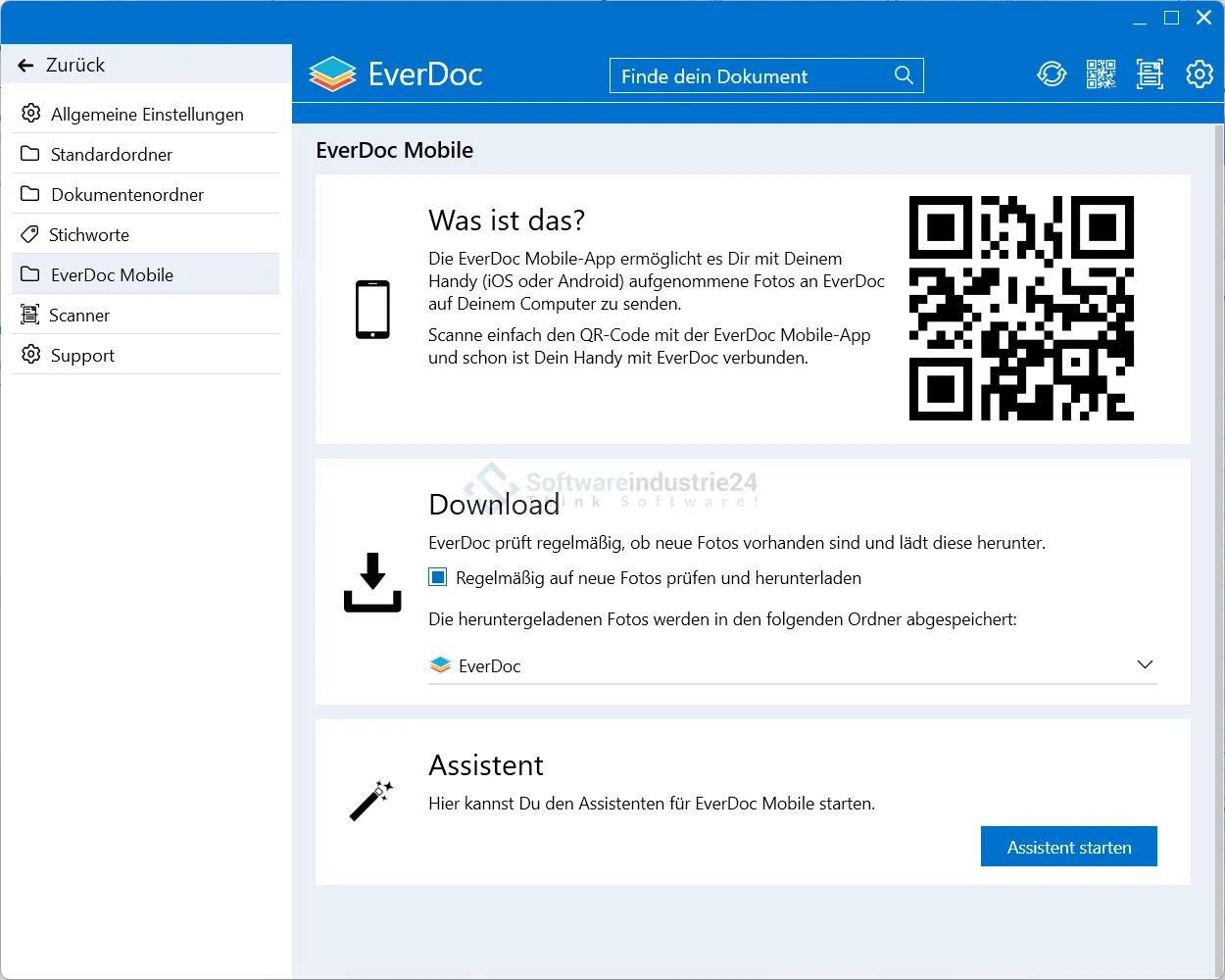The height and width of the screenshot is (980, 1225).
Task: Click the EverDoc logo icon
Action: (x=332, y=74)
